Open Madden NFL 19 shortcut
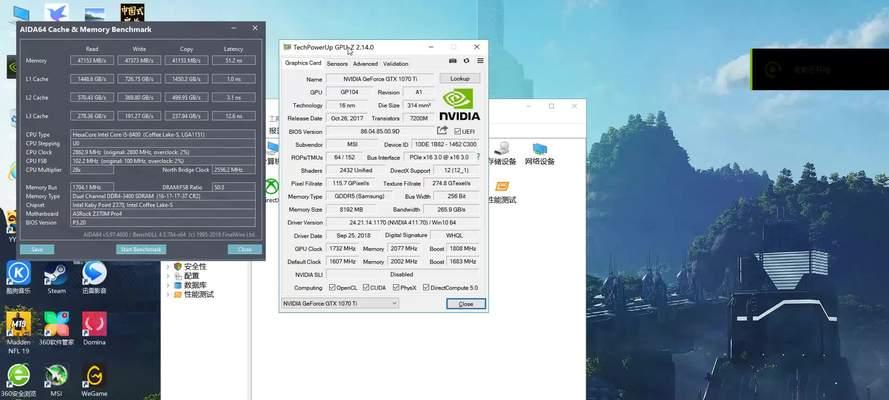This screenshot has height=400, width=889. (x=19, y=333)
